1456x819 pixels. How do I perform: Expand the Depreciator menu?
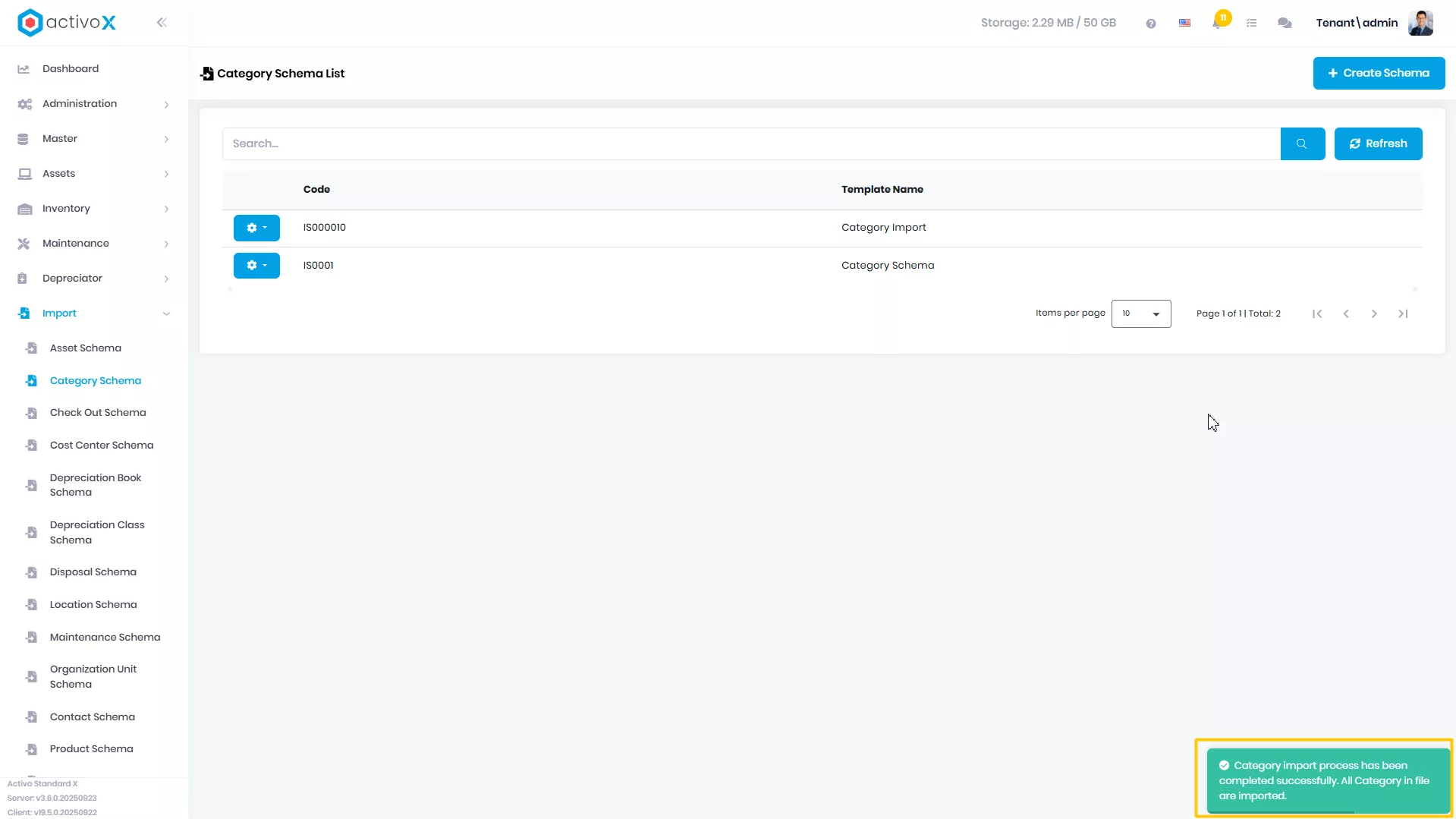94,279
